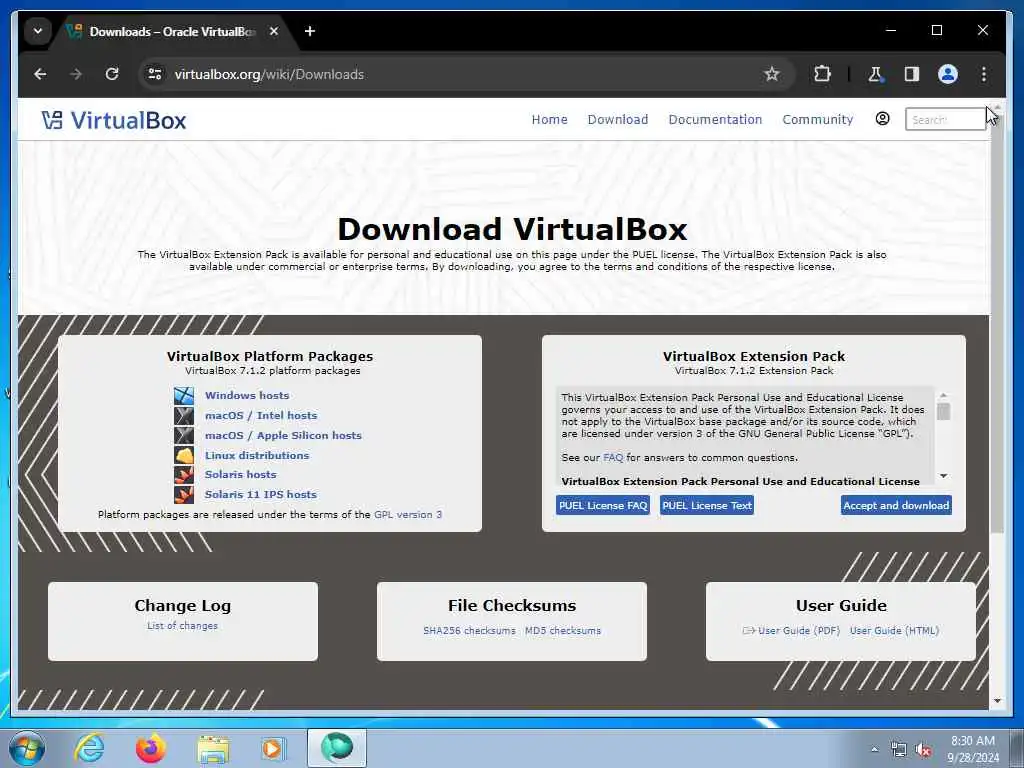1024x768 pixels.
Task: Open the Solaris 11 IPS hosts link
Action: (261, 494)
